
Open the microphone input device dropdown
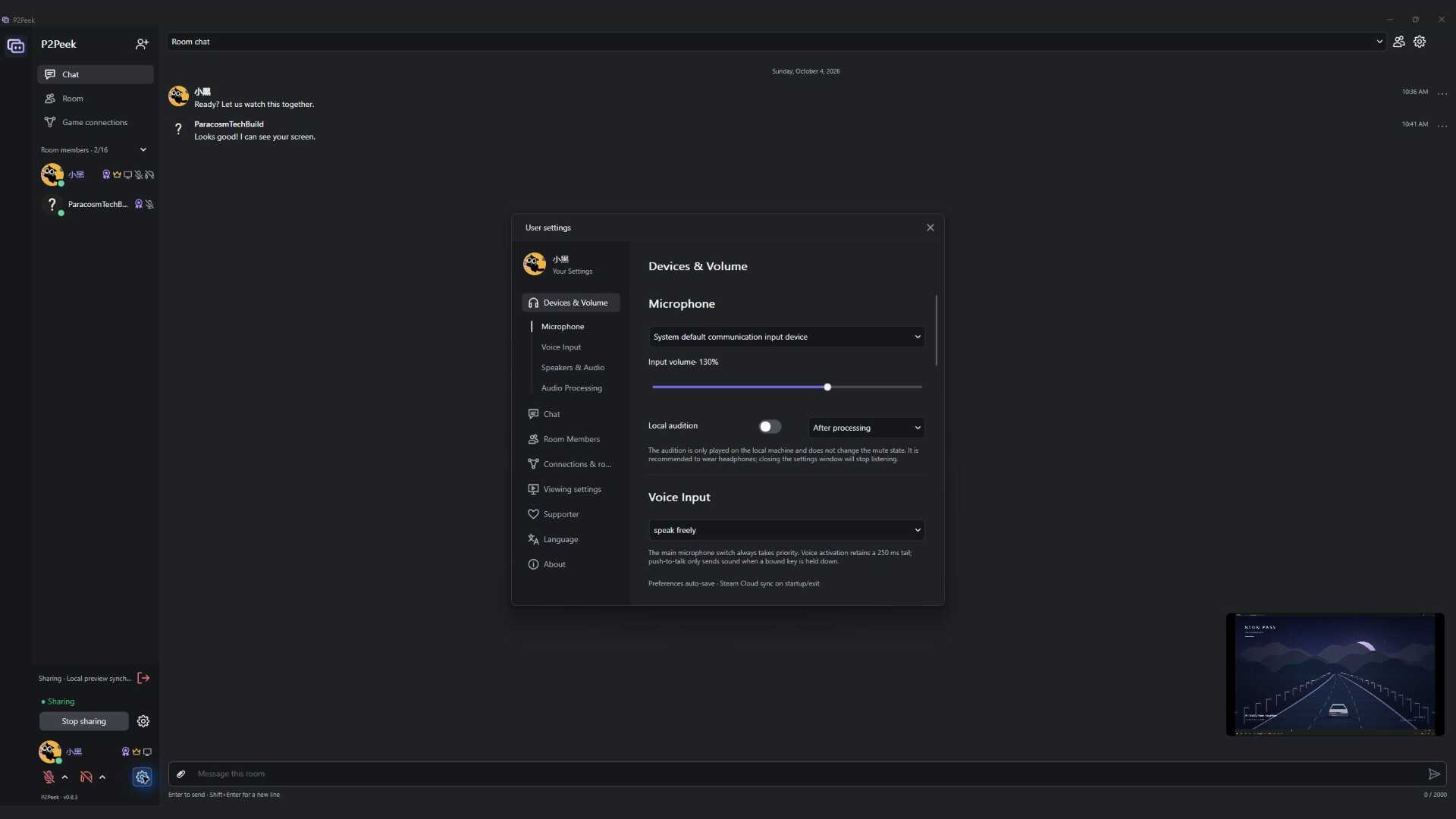[786, 337]
